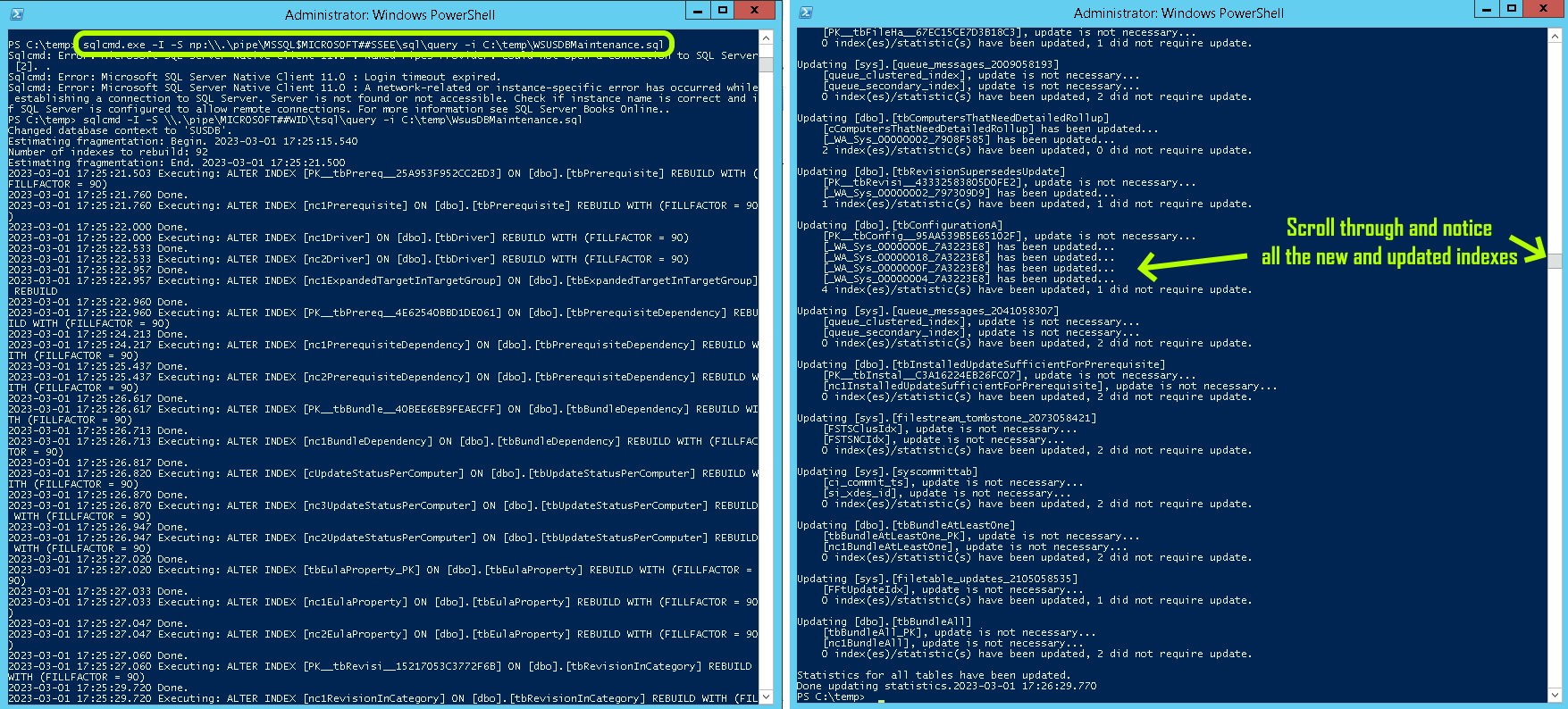Maximize the left PowerShell window
1568x709 pixels.
pyautogui.click(x=723, y=10)
